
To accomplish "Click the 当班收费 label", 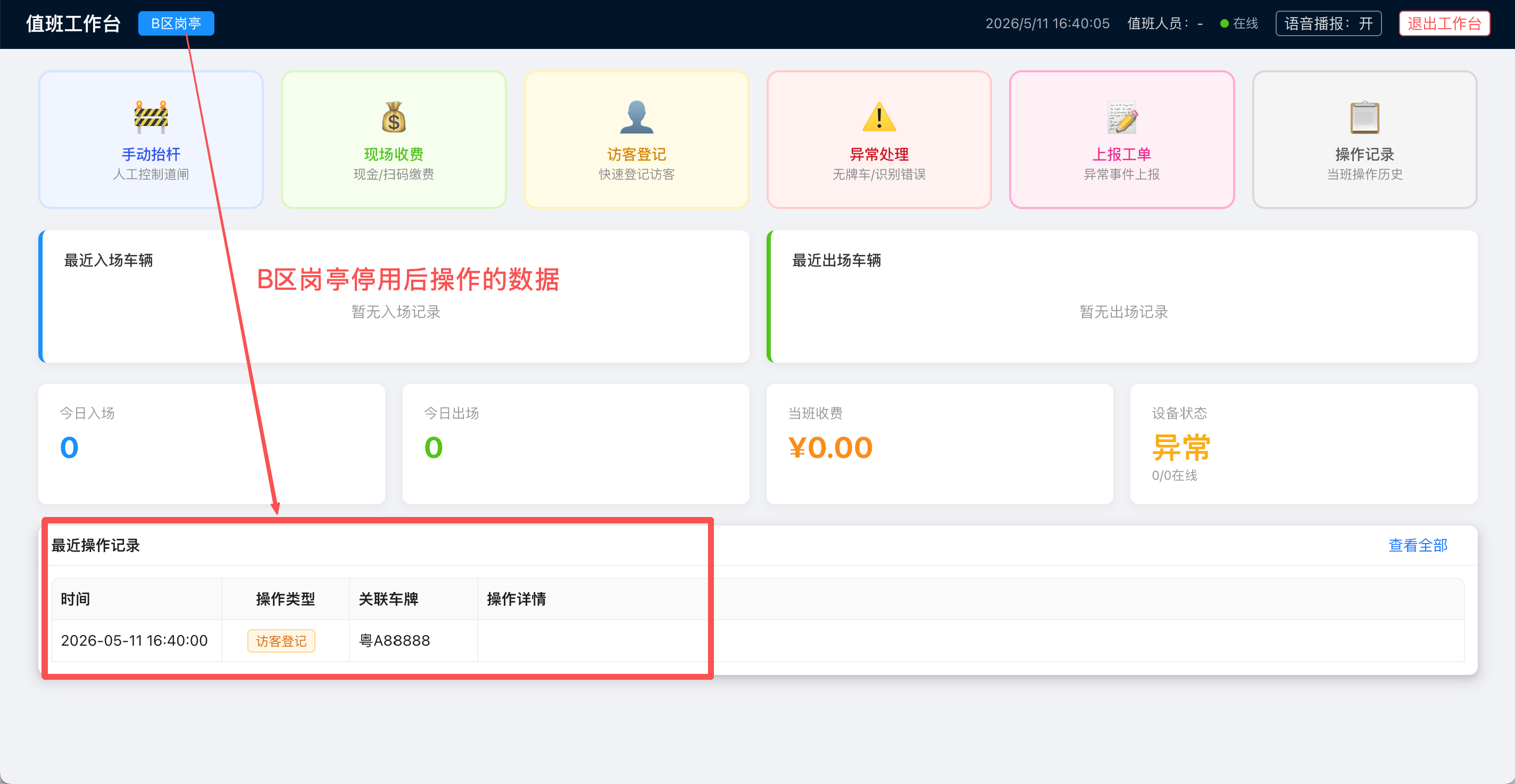I will tap(815, 413).
